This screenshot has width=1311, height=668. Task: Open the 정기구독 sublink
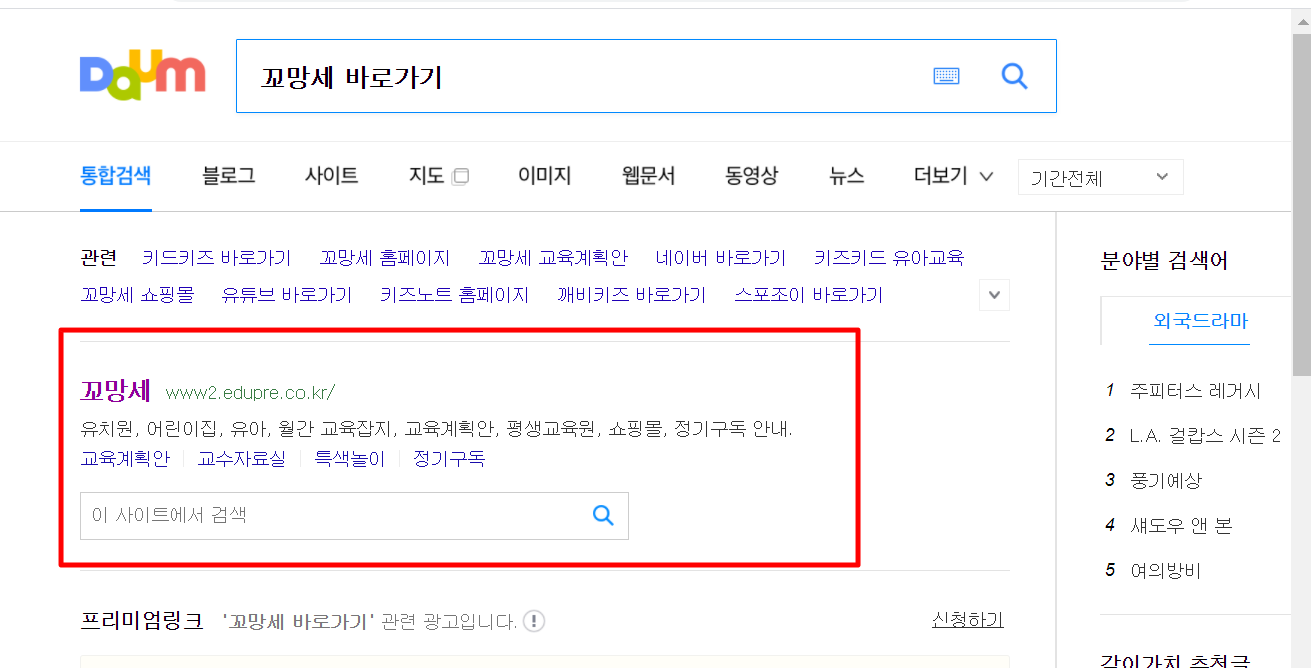(449, 459)
